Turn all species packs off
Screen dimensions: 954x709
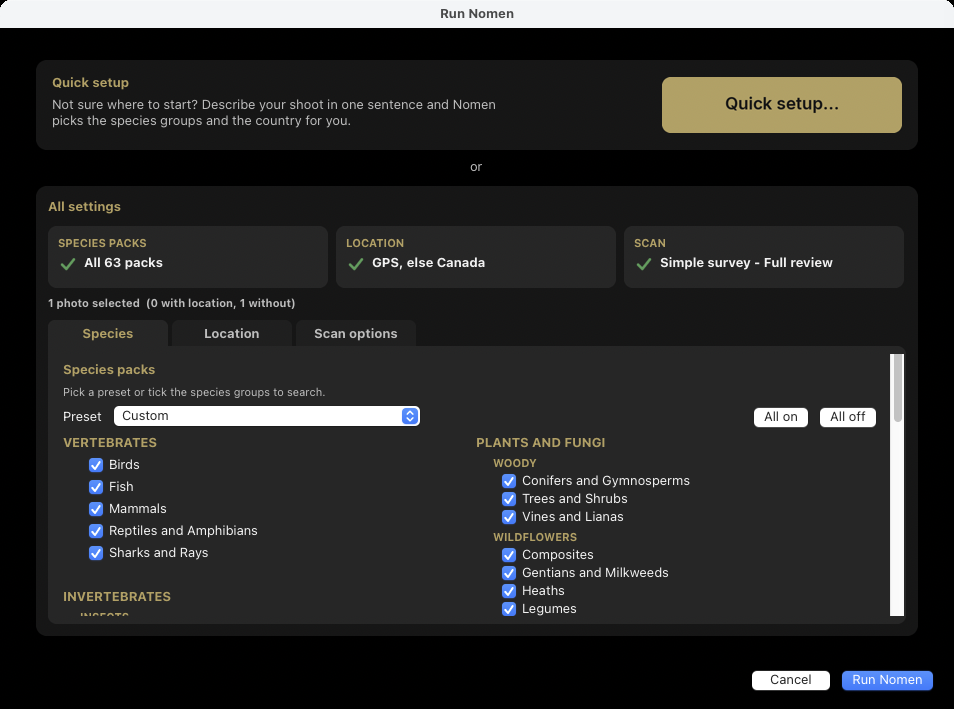(x=848, y=417)
